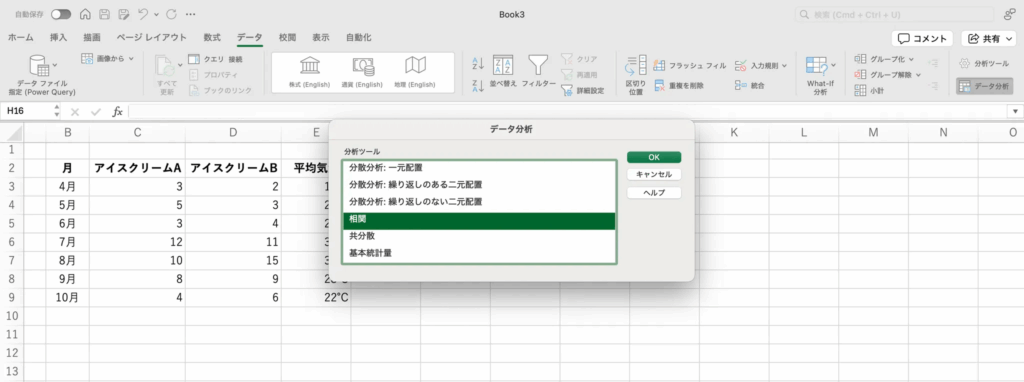
Task: Switch to the 校閲 tab
Action: [x=287, y=38]
